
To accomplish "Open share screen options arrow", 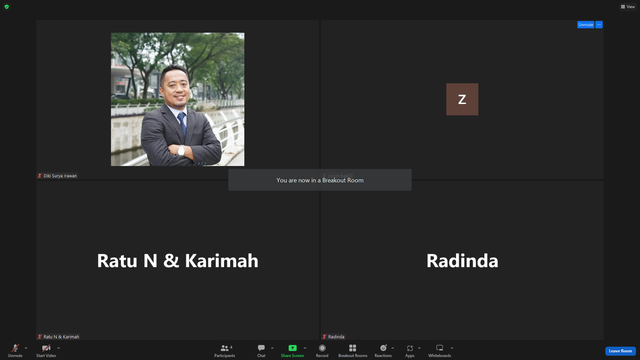I will coord(305,348).
